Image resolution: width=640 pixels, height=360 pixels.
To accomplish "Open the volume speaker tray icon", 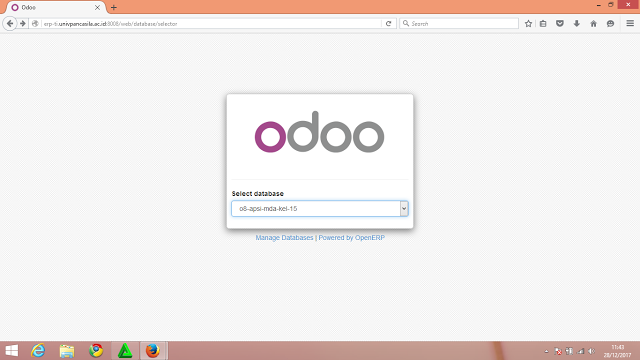I will tap(592, 351).
